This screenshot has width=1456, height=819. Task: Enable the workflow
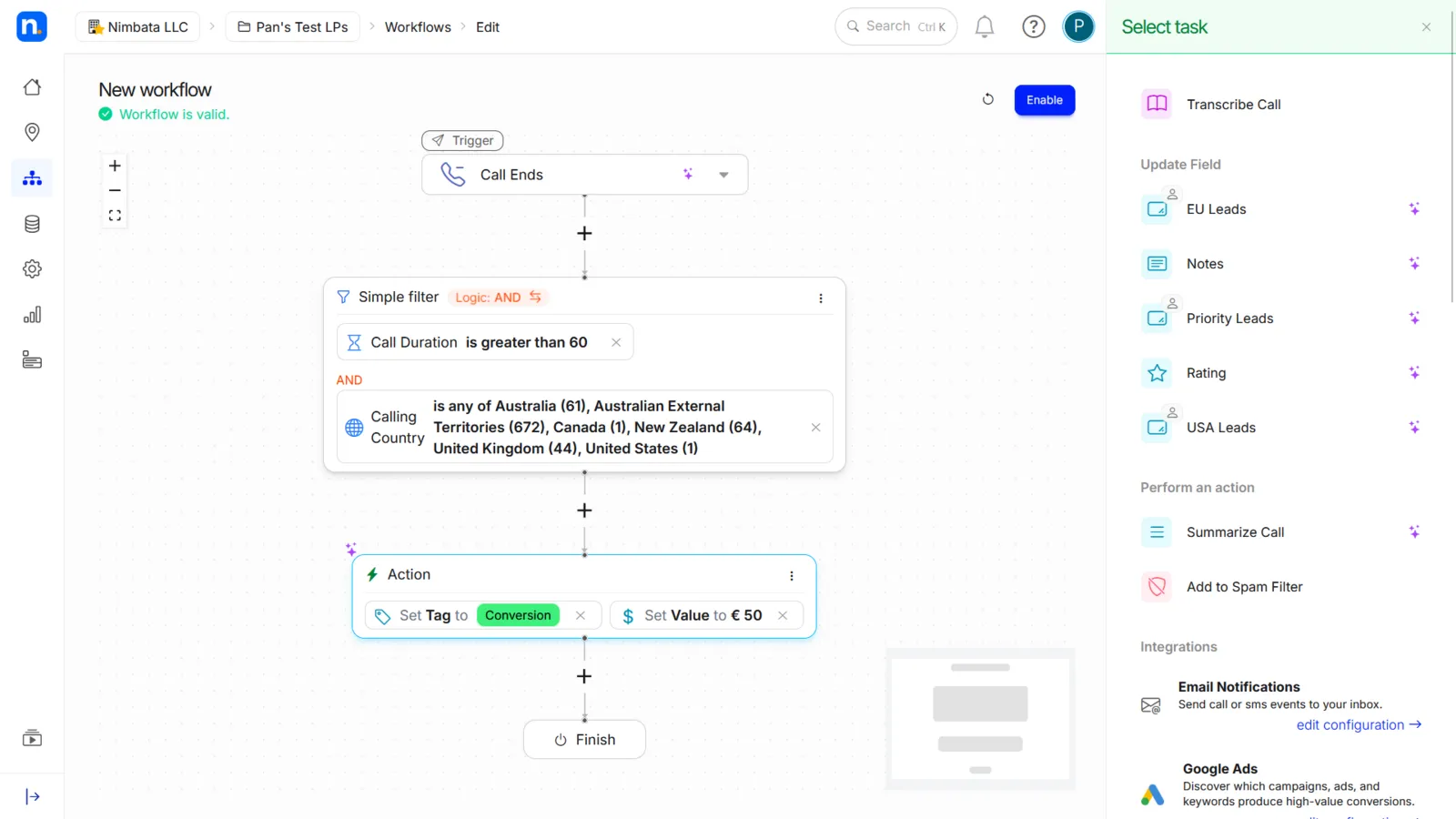[x=1045, y=100]
